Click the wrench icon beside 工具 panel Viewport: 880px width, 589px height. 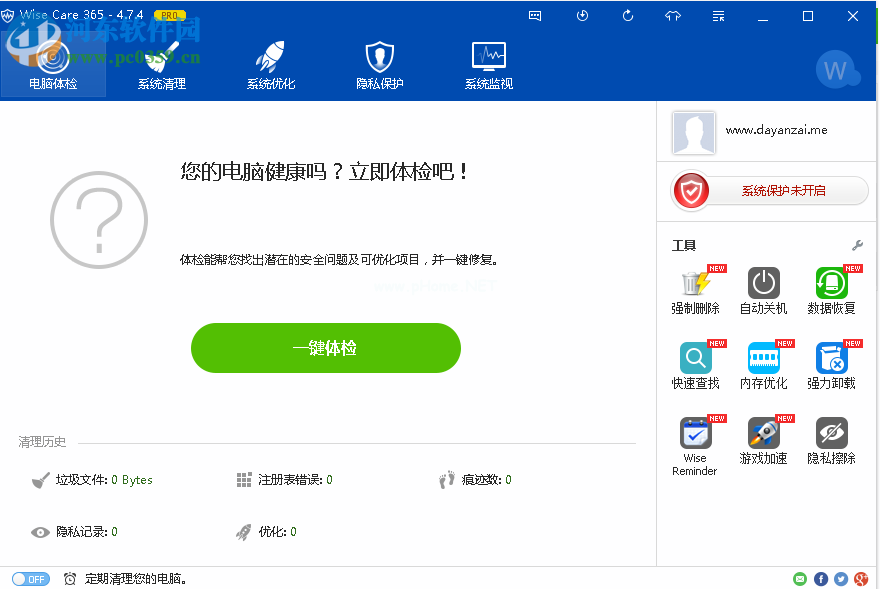857,244
